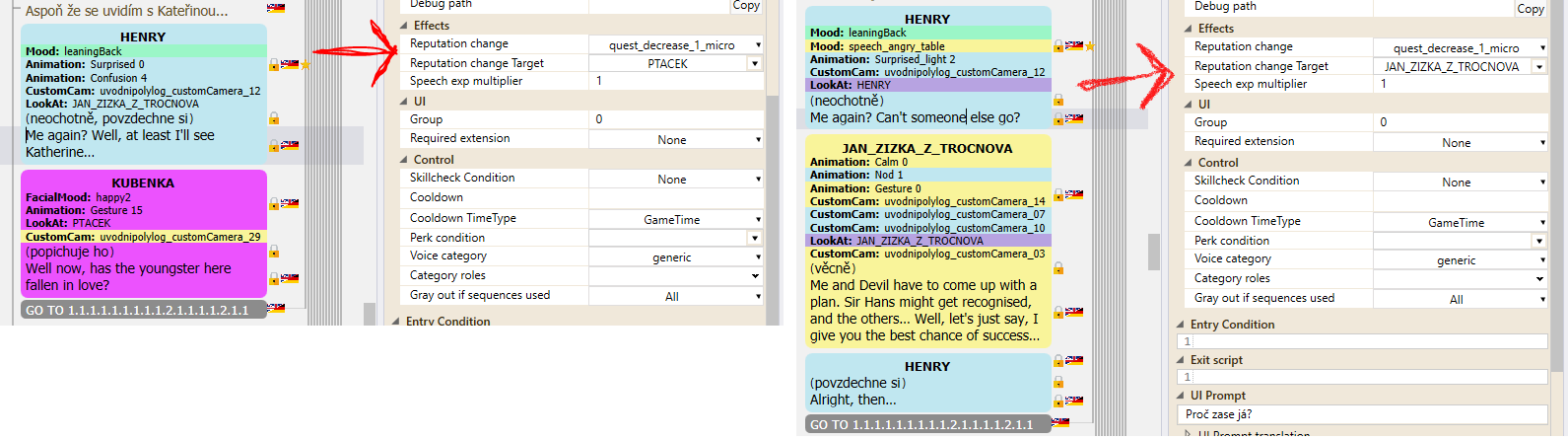Click the Exit script code line field
Image resolution: width=1568 pixels, height=439 pixels.
1362,377
